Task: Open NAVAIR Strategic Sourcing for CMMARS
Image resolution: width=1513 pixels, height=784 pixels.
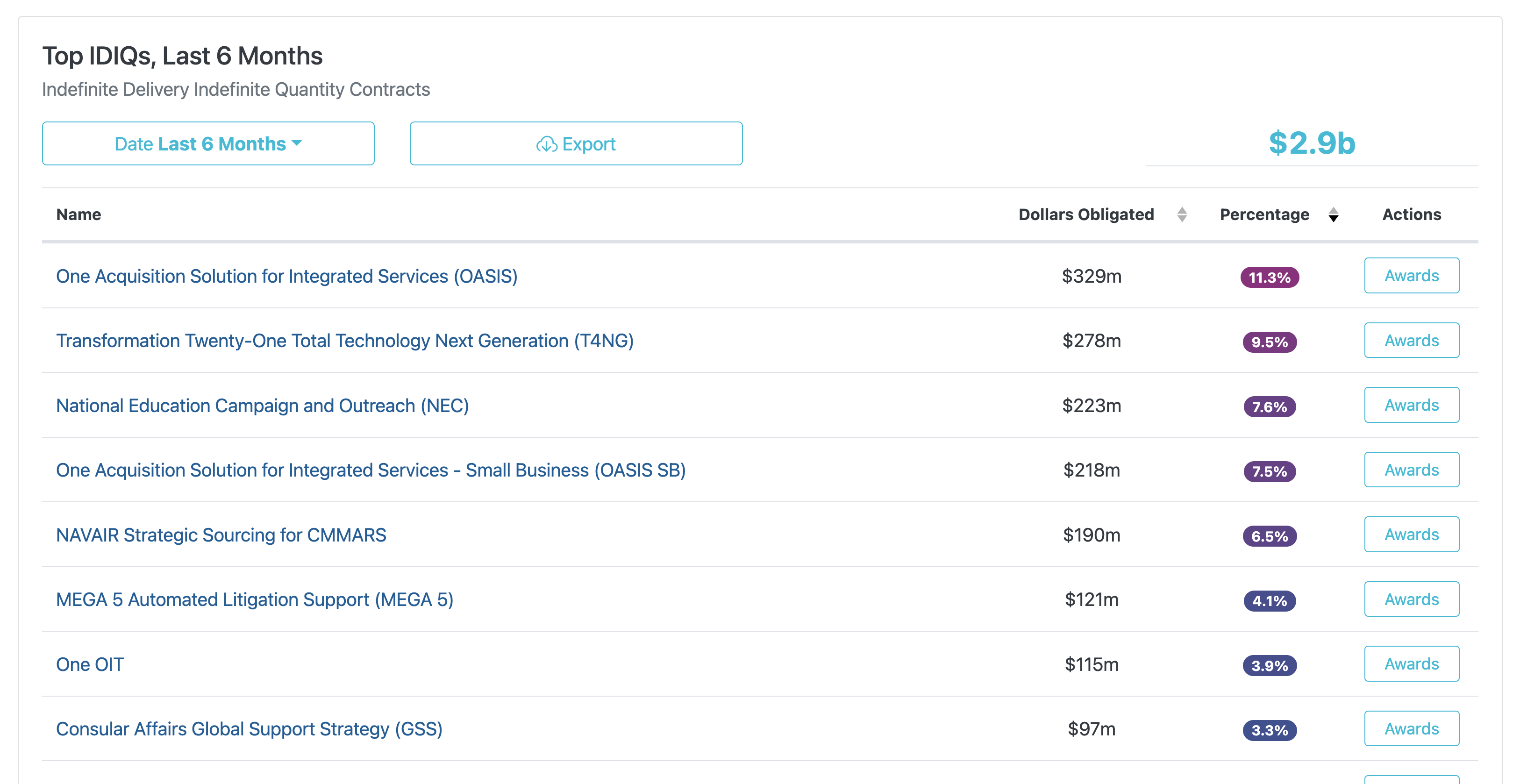Action: point(221,535)
